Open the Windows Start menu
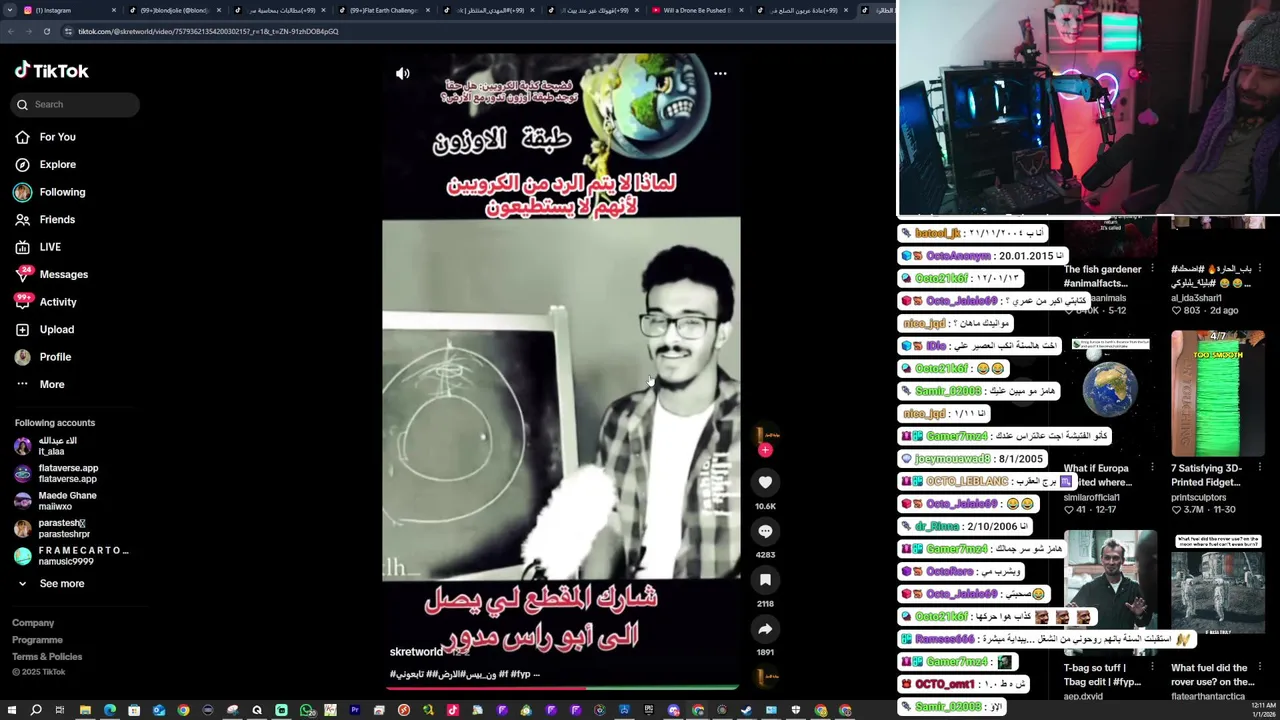The image size is (1280, 720). coord(11,710)
